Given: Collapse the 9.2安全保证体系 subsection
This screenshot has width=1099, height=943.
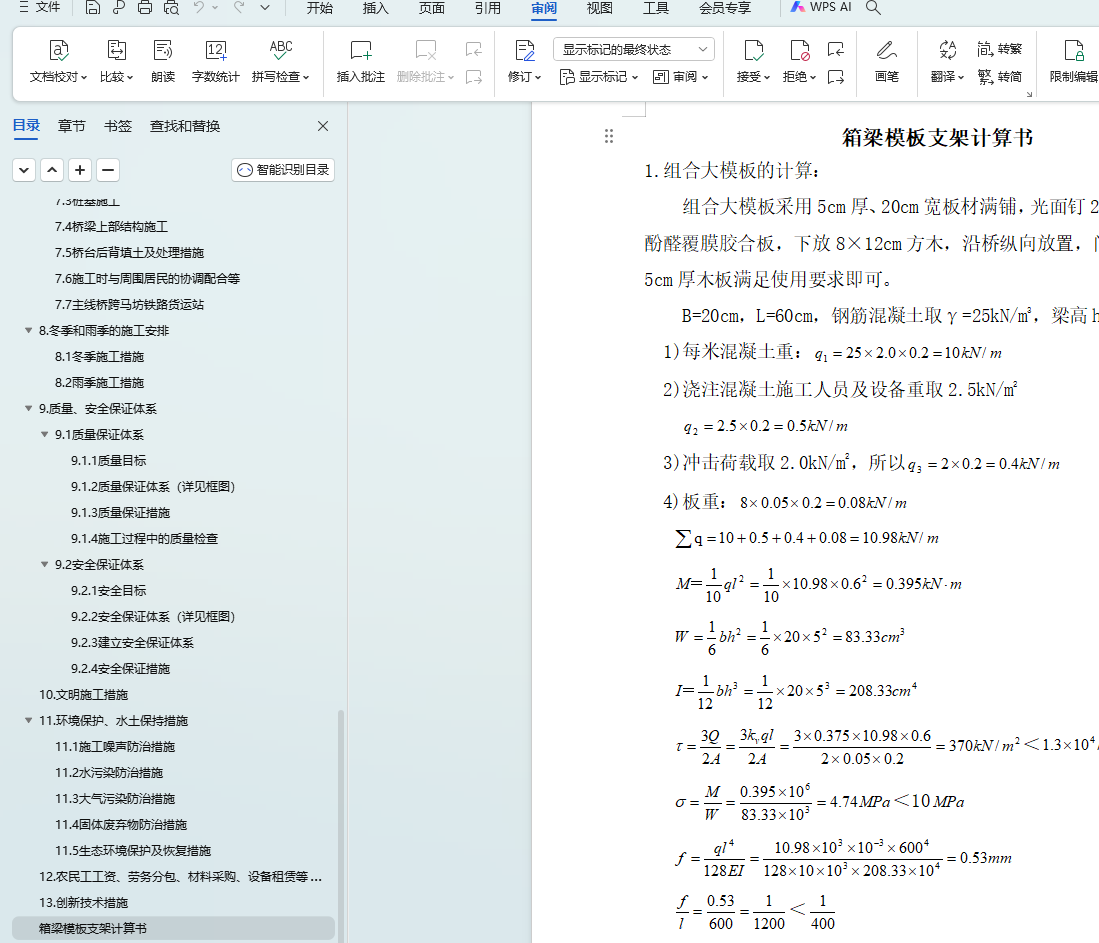Looking at the screenshot, I should [45, 564].
